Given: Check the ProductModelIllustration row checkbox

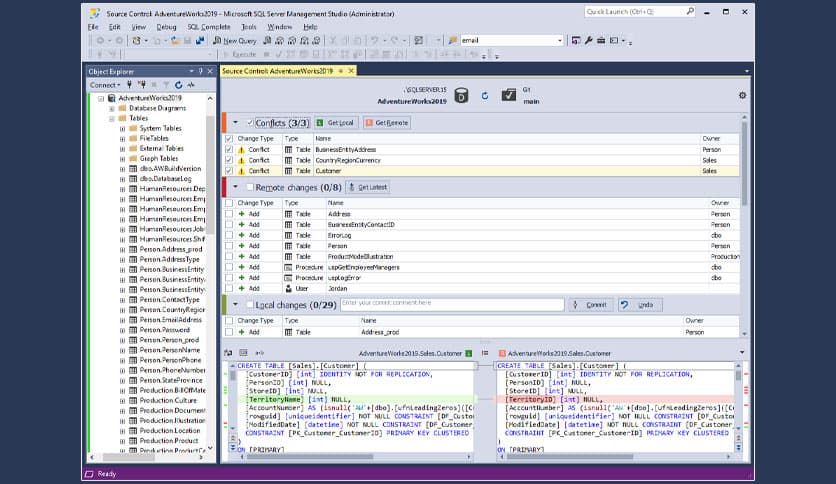Looking at the screenshot, I should (x=229, y=256).
